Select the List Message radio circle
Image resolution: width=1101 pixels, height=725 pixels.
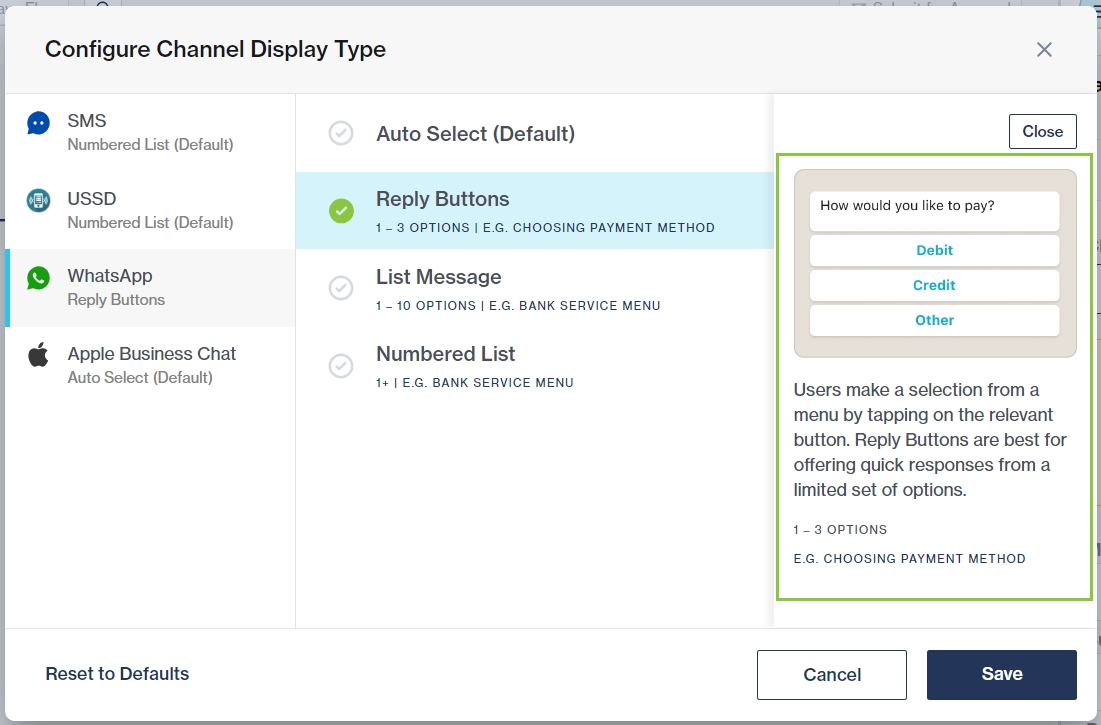pos(341,288)
